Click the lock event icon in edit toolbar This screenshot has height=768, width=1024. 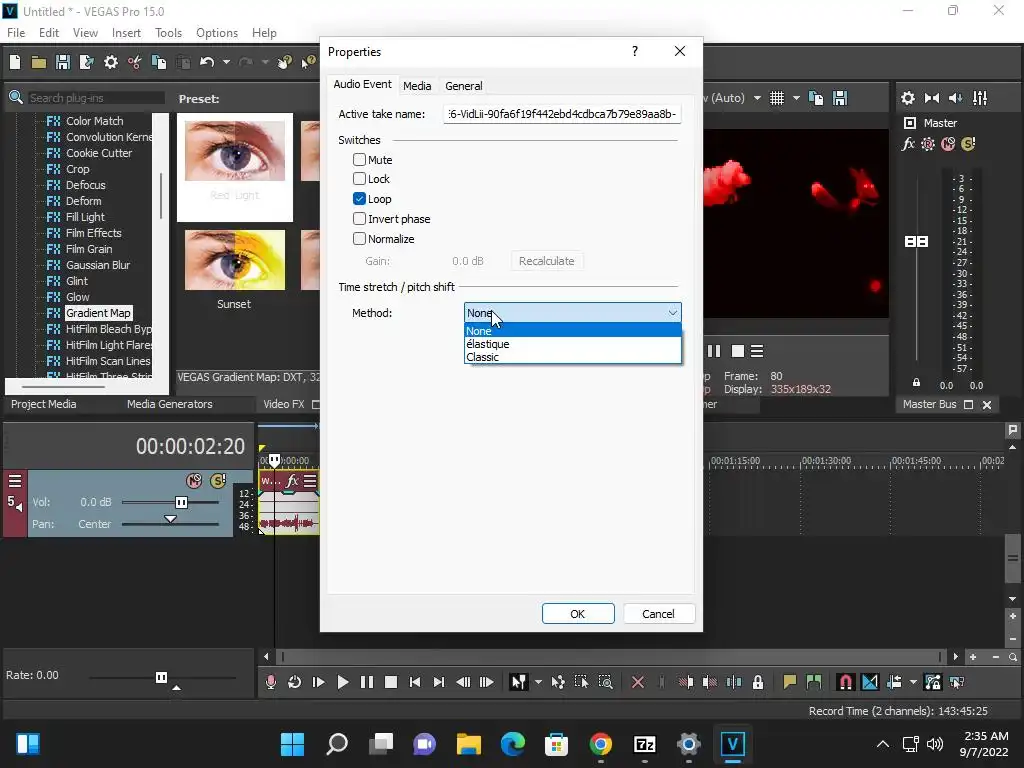click(x=758, y=682)
